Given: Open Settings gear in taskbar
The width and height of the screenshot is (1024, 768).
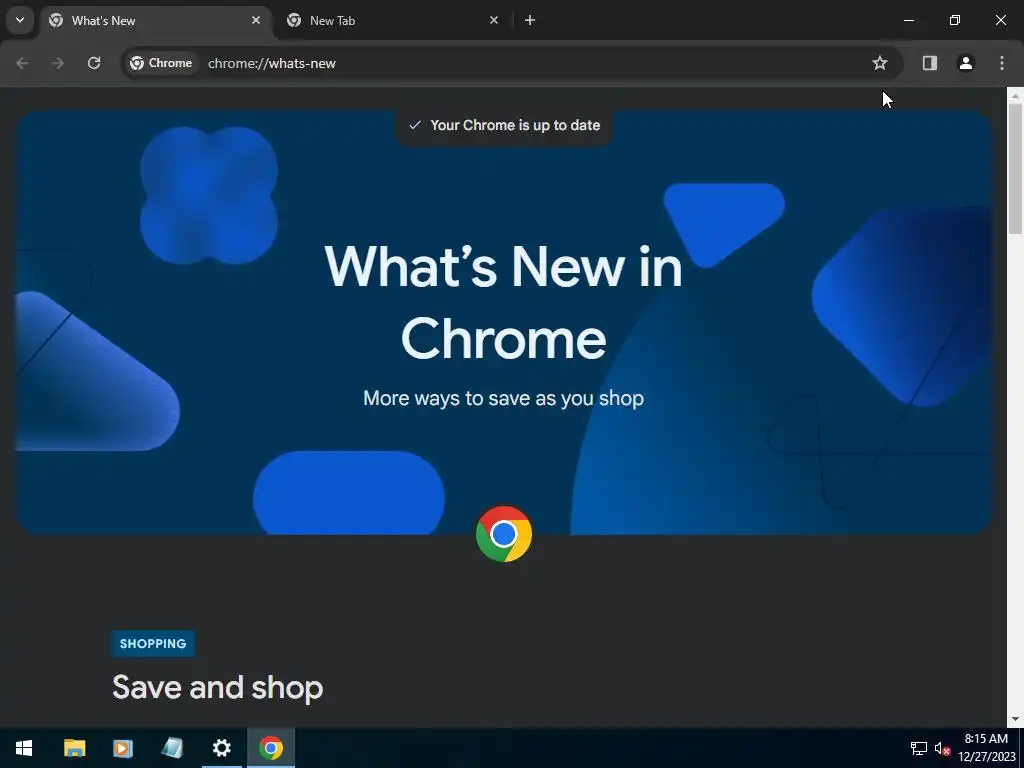Looking at the screenshot, I should (221, 748).
